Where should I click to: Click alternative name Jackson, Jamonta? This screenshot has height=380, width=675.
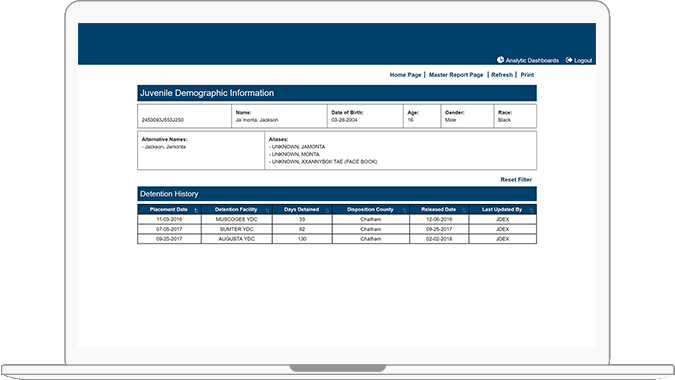coord(164,147)
